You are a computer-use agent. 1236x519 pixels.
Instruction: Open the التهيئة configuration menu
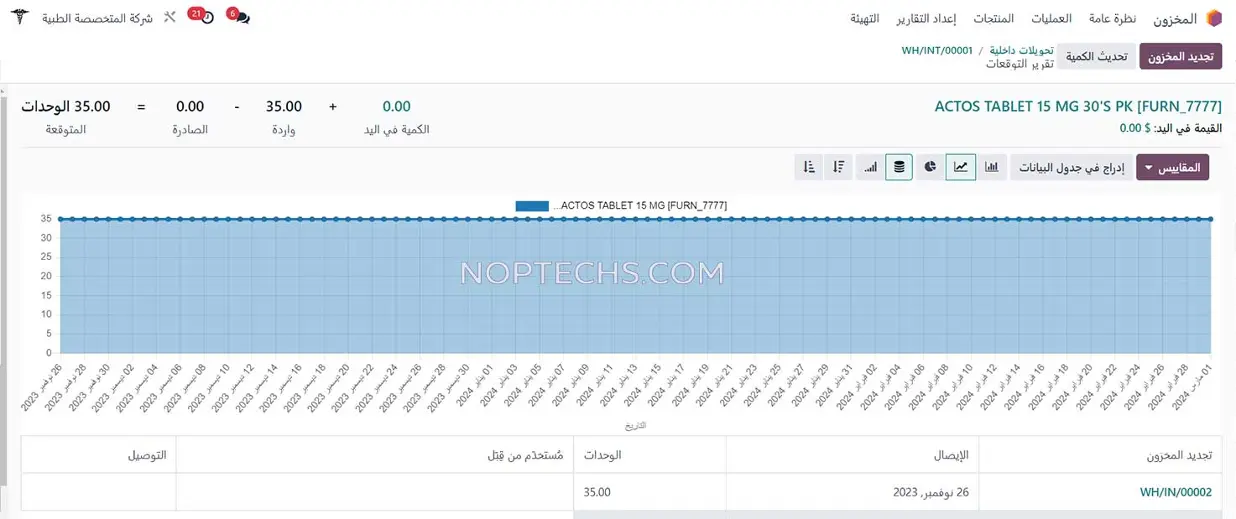tap(864, 19)
